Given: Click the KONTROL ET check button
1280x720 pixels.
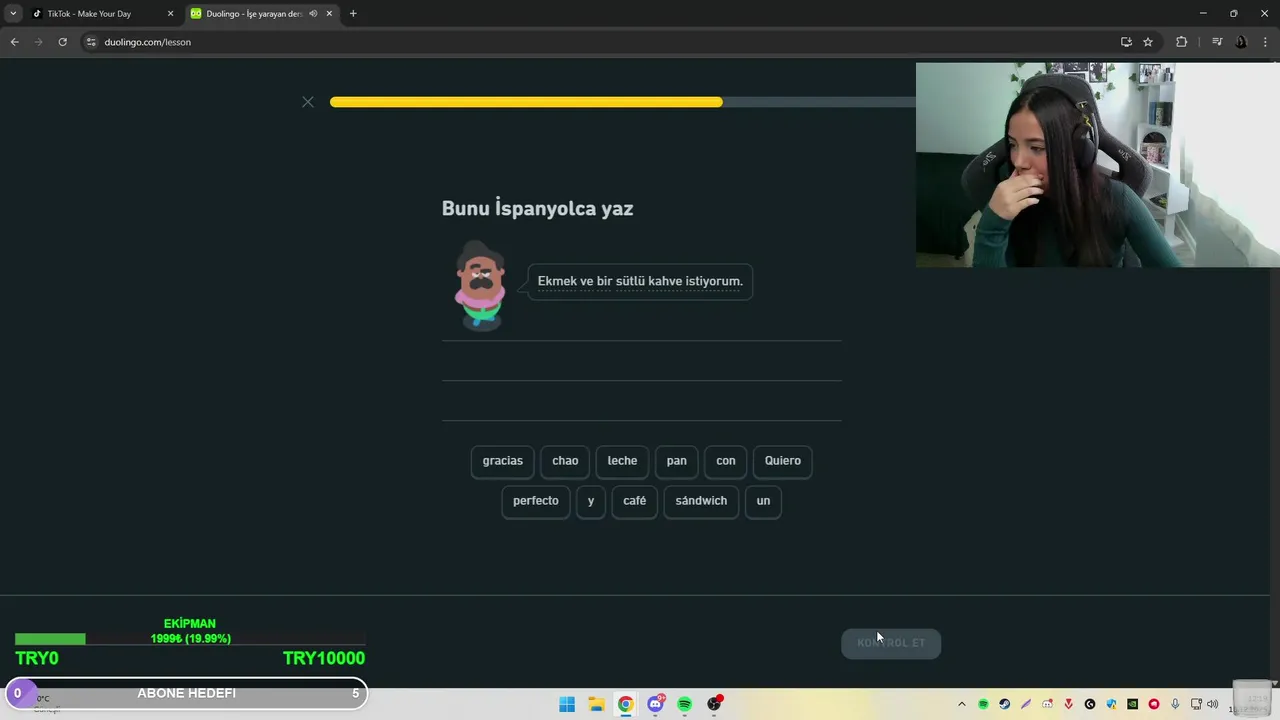Looking at the screenshot, I should pos(891,643).
